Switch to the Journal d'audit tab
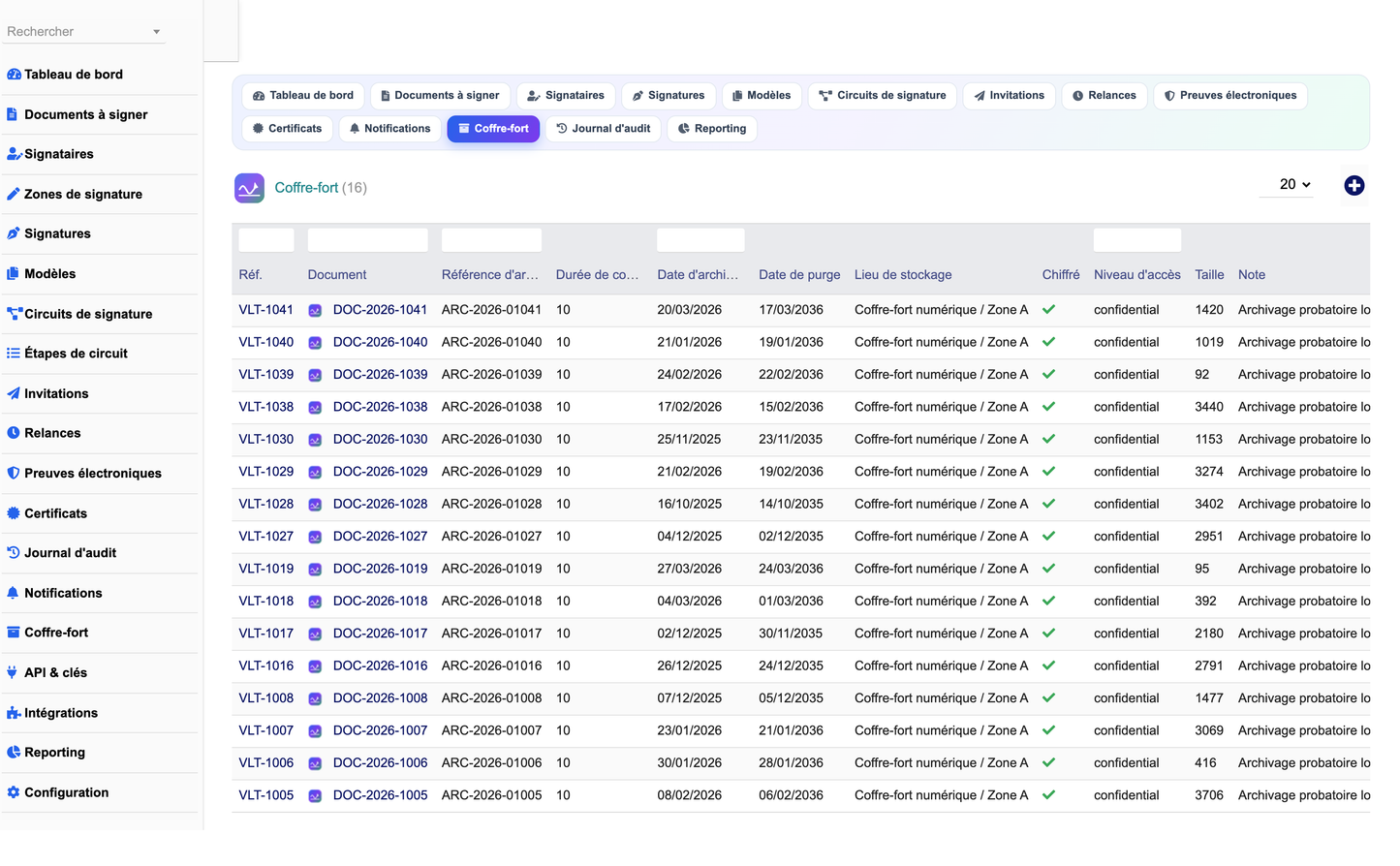 pos(604,129)
